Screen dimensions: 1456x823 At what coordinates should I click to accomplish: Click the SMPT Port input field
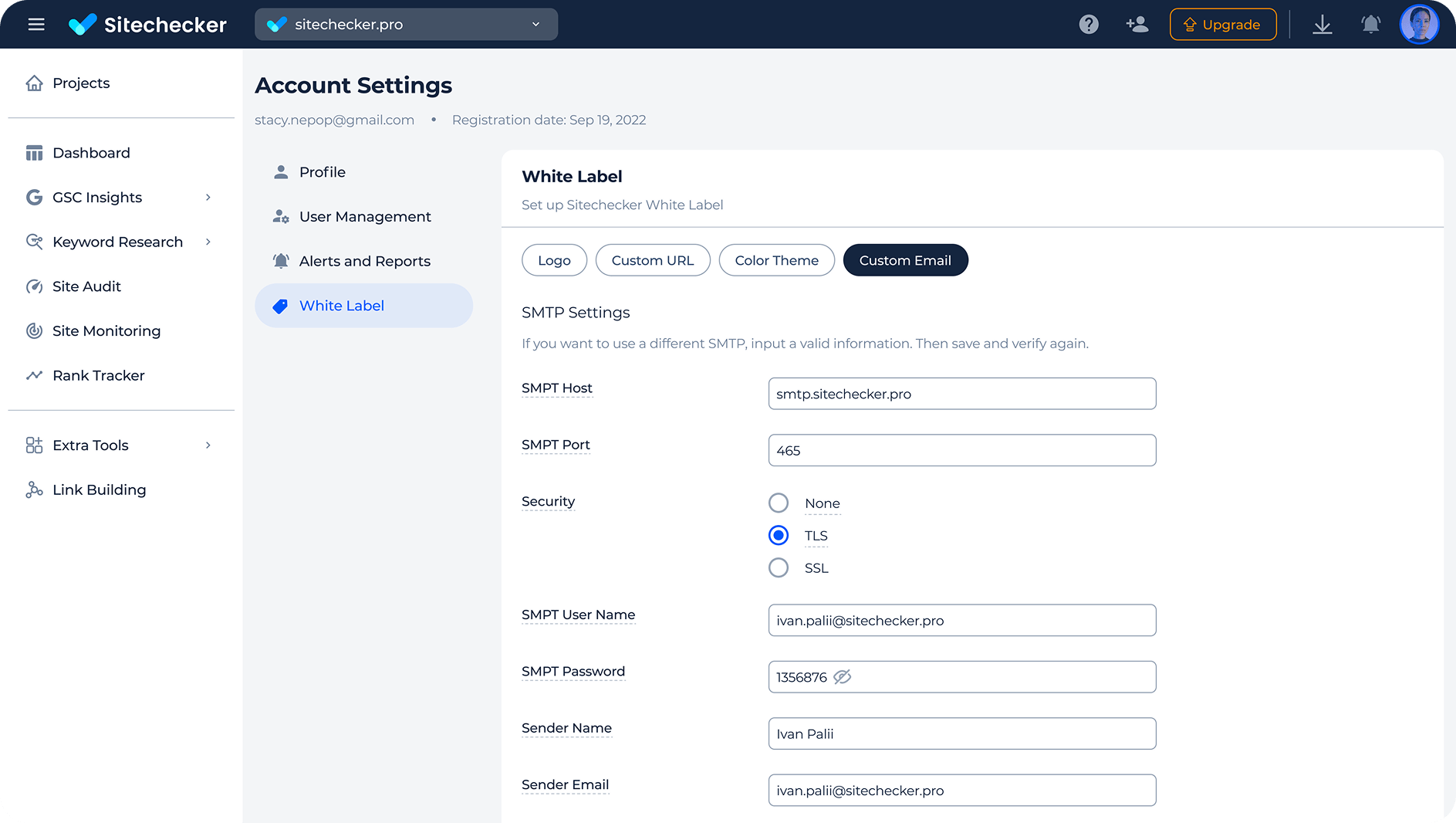pos(961,450)
